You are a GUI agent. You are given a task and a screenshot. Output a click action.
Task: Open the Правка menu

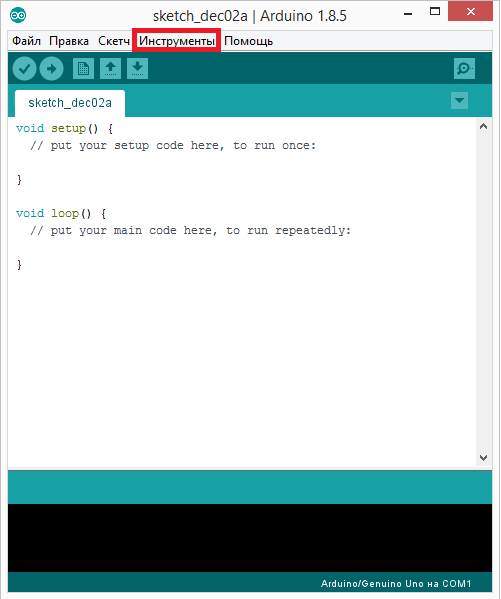pos(69,40)
